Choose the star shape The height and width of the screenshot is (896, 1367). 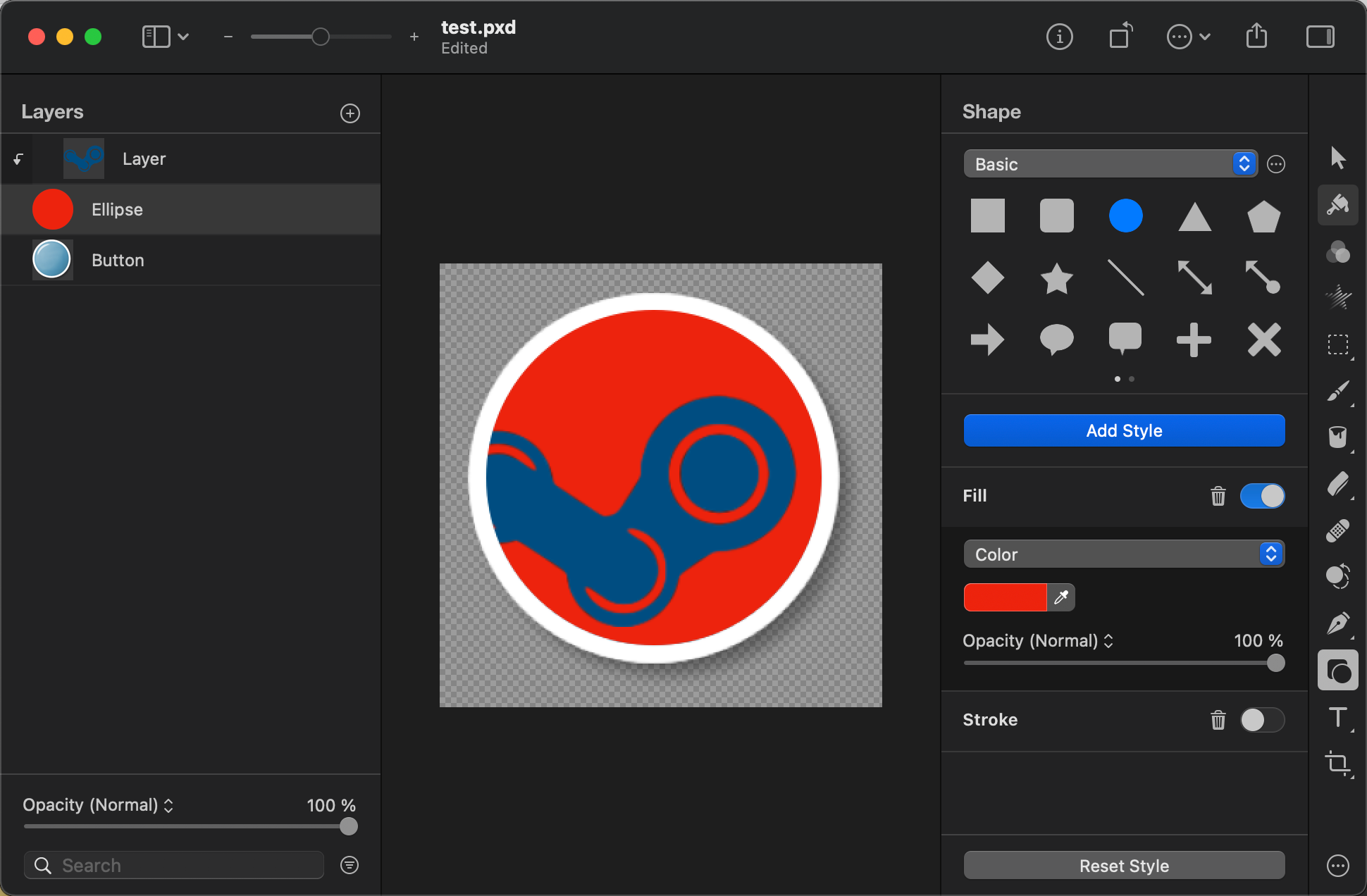[1057, 278]
